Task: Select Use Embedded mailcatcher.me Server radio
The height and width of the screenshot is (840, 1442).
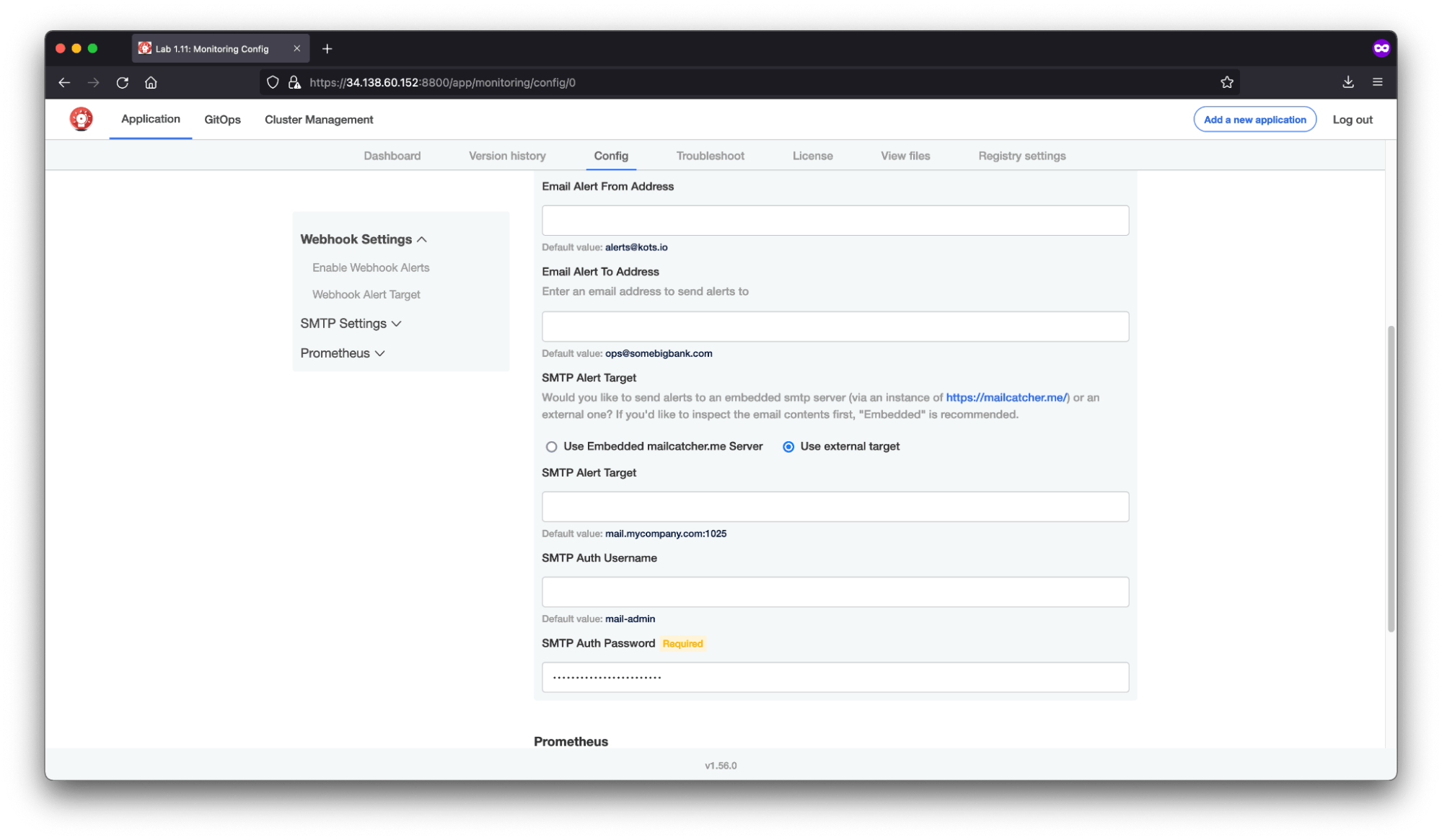Action: pyautogui.click(x=551, y=447)
